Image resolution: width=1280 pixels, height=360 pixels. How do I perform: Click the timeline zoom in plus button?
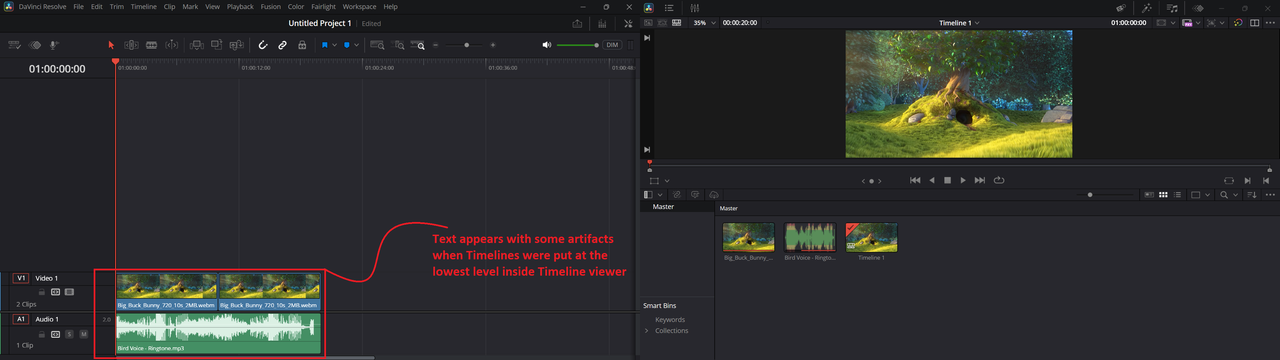pos(493,45)
